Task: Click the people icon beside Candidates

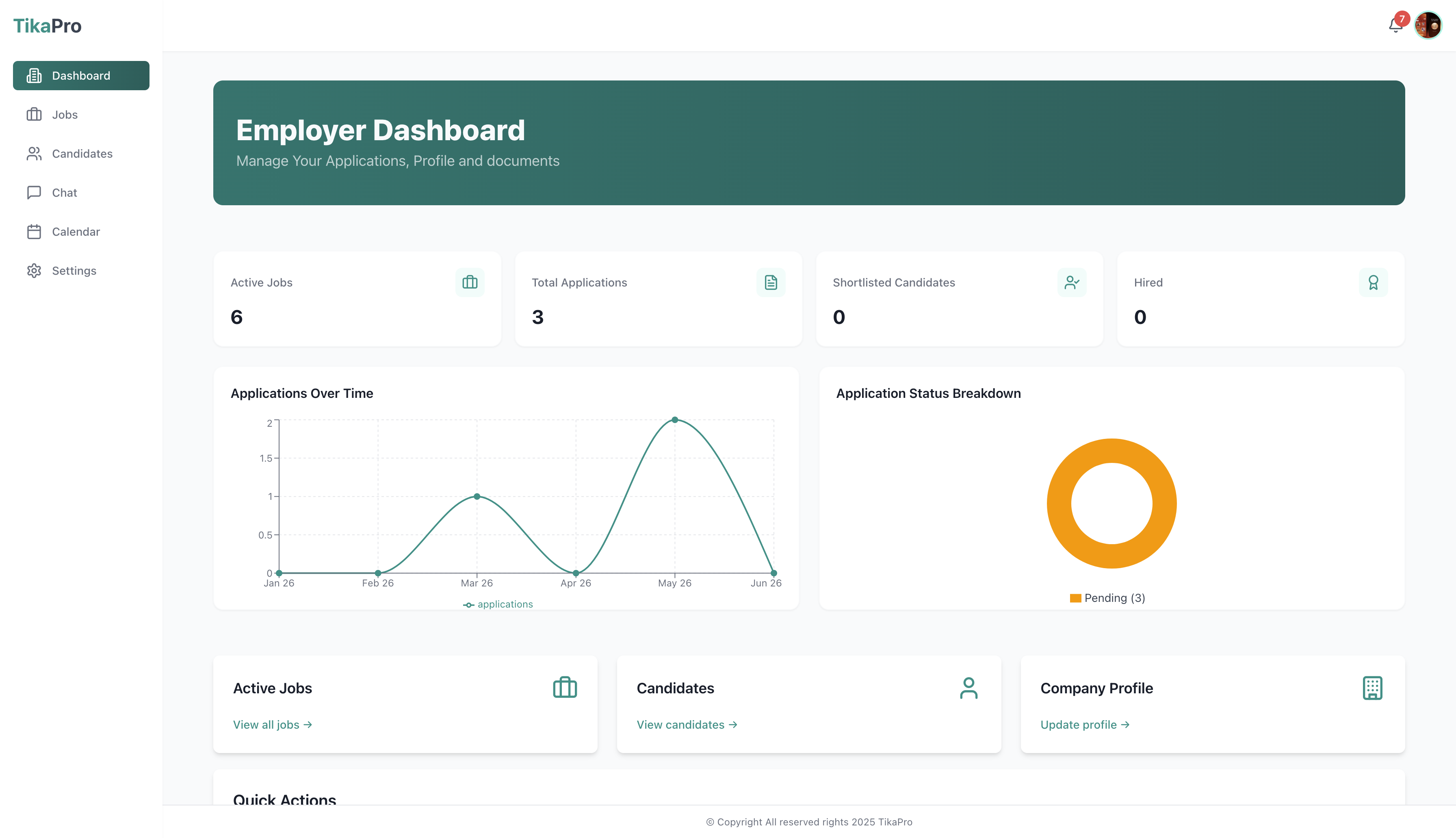Action: point(34,154)
